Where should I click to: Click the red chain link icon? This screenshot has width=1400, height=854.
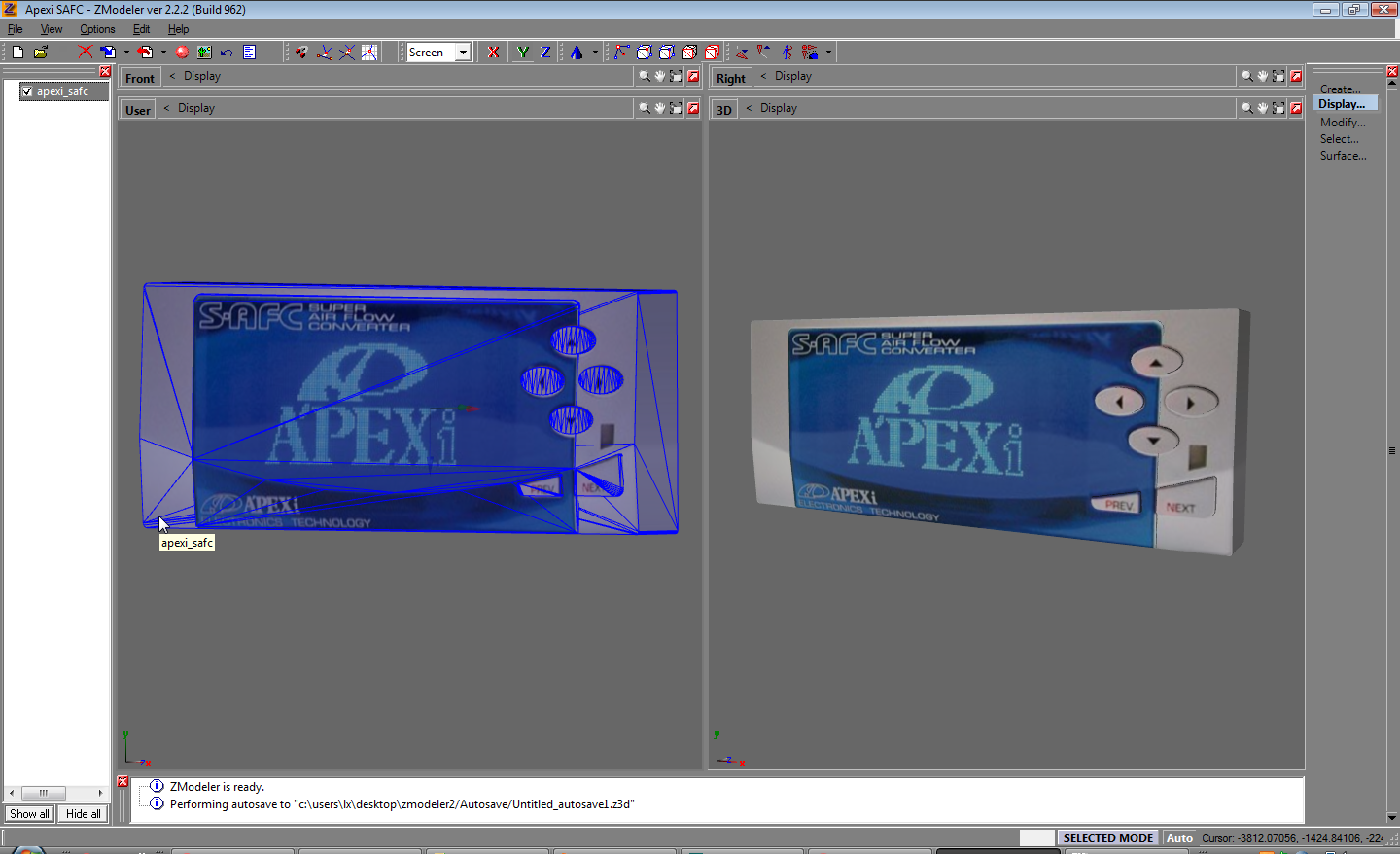pyautogui.click(x=301, y=52)
